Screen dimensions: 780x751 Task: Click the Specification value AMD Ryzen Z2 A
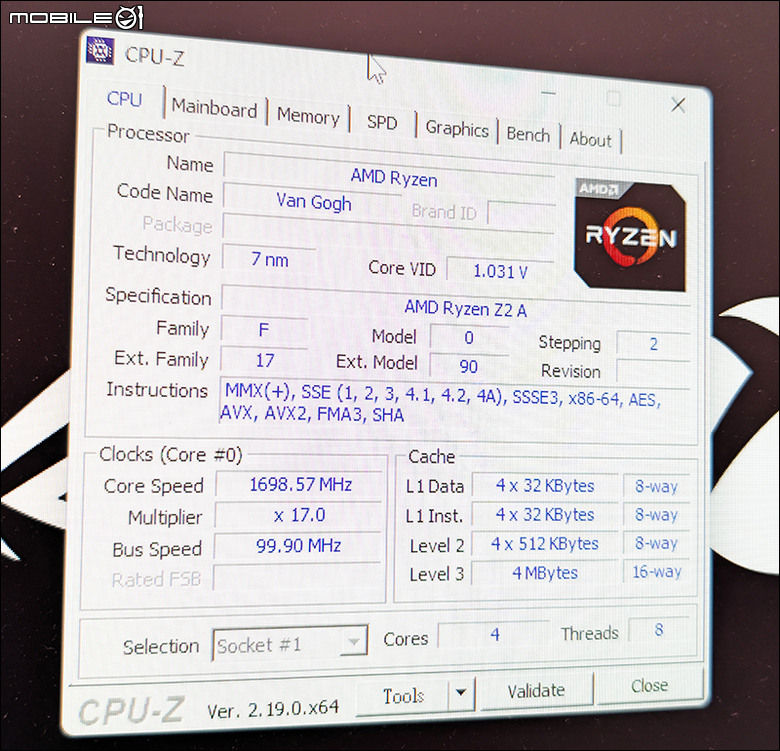tap(456, 303)
